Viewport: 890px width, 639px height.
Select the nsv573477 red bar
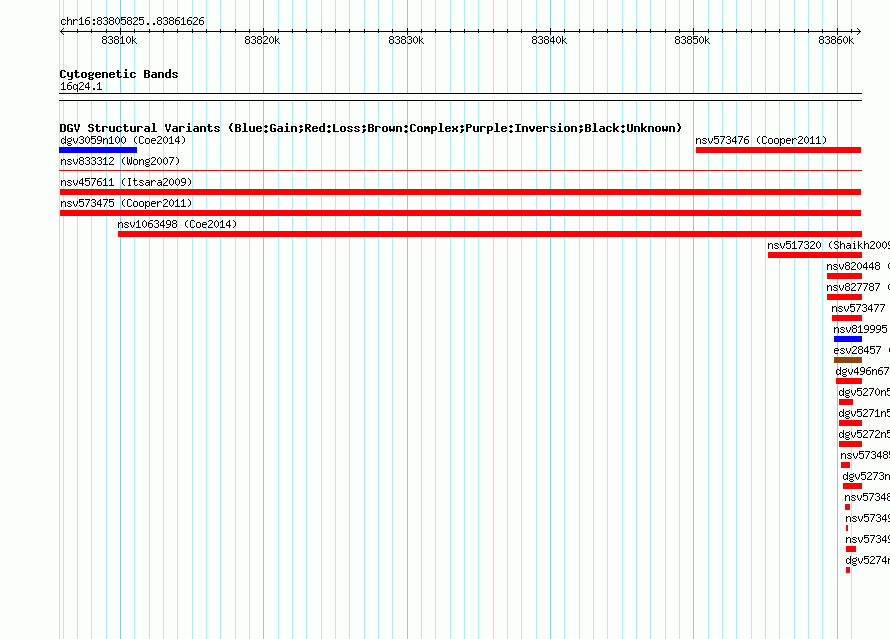[x=847, y=318]
